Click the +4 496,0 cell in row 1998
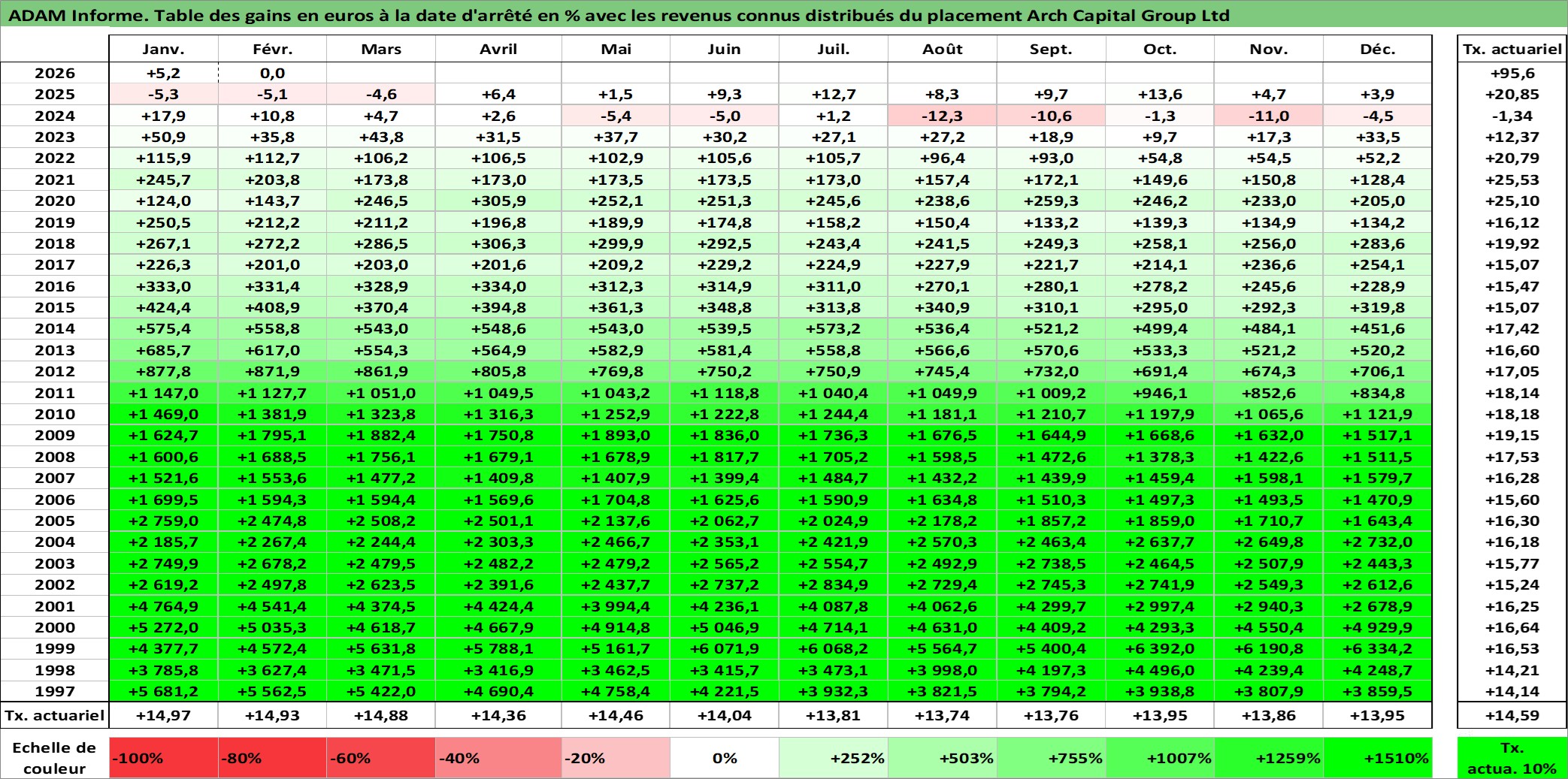This screenshot has width=1568, height=779. click(1160, 670)
